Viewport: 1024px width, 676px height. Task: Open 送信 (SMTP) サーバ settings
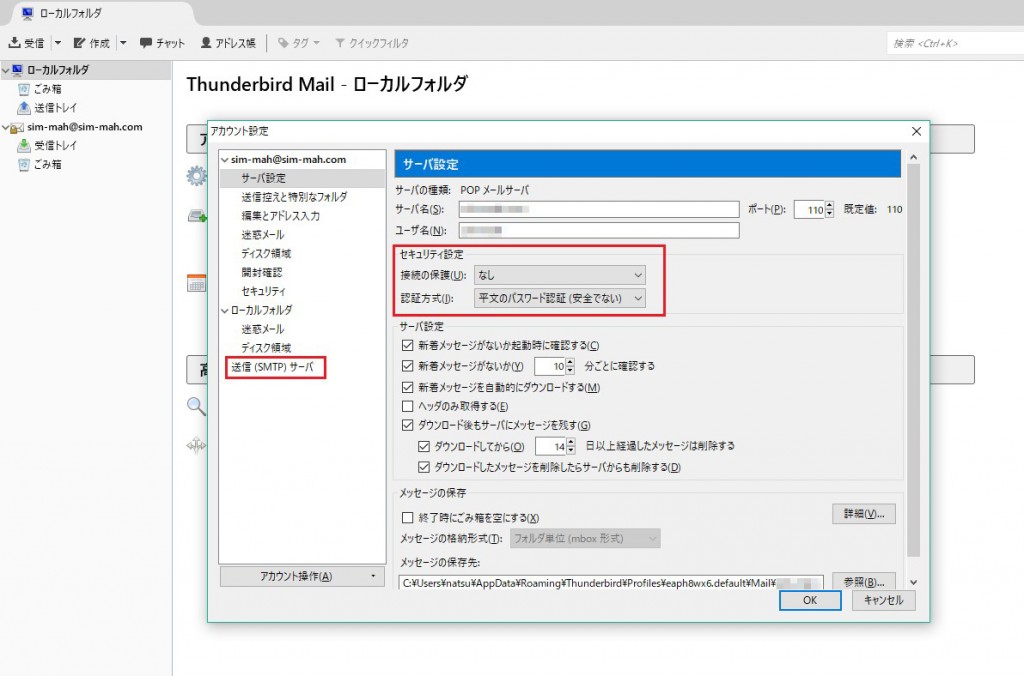point(273,367)
